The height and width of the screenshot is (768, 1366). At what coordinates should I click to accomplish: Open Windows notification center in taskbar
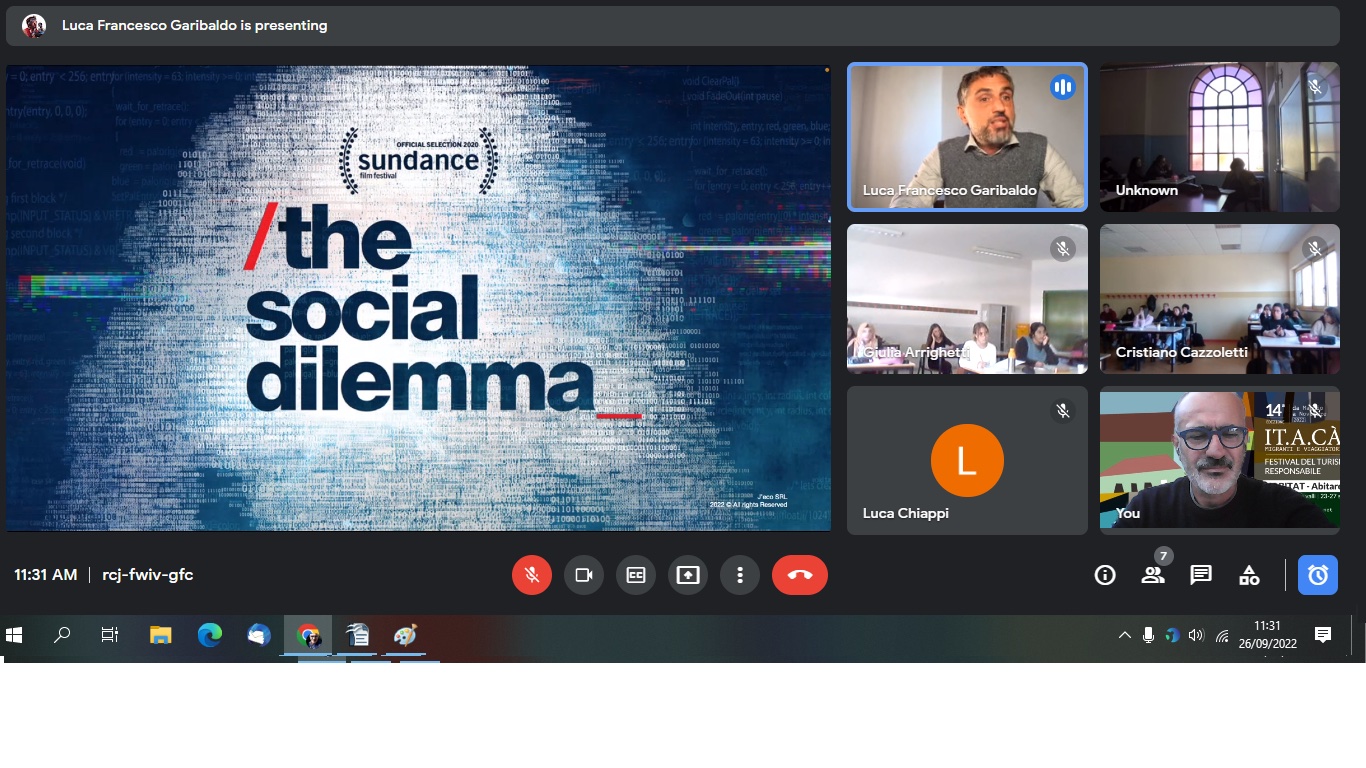click(x=1323, y=635)
